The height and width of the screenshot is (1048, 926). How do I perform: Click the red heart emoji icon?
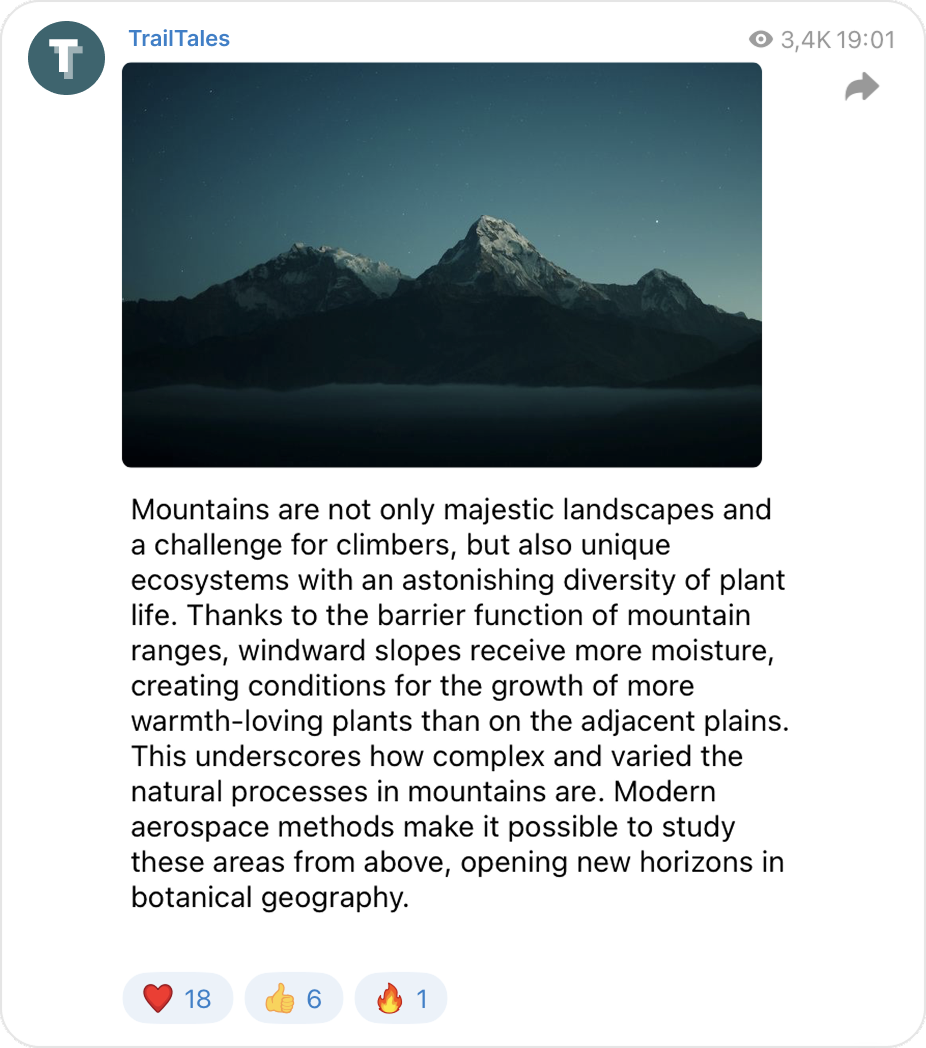[x=157, y=998]
